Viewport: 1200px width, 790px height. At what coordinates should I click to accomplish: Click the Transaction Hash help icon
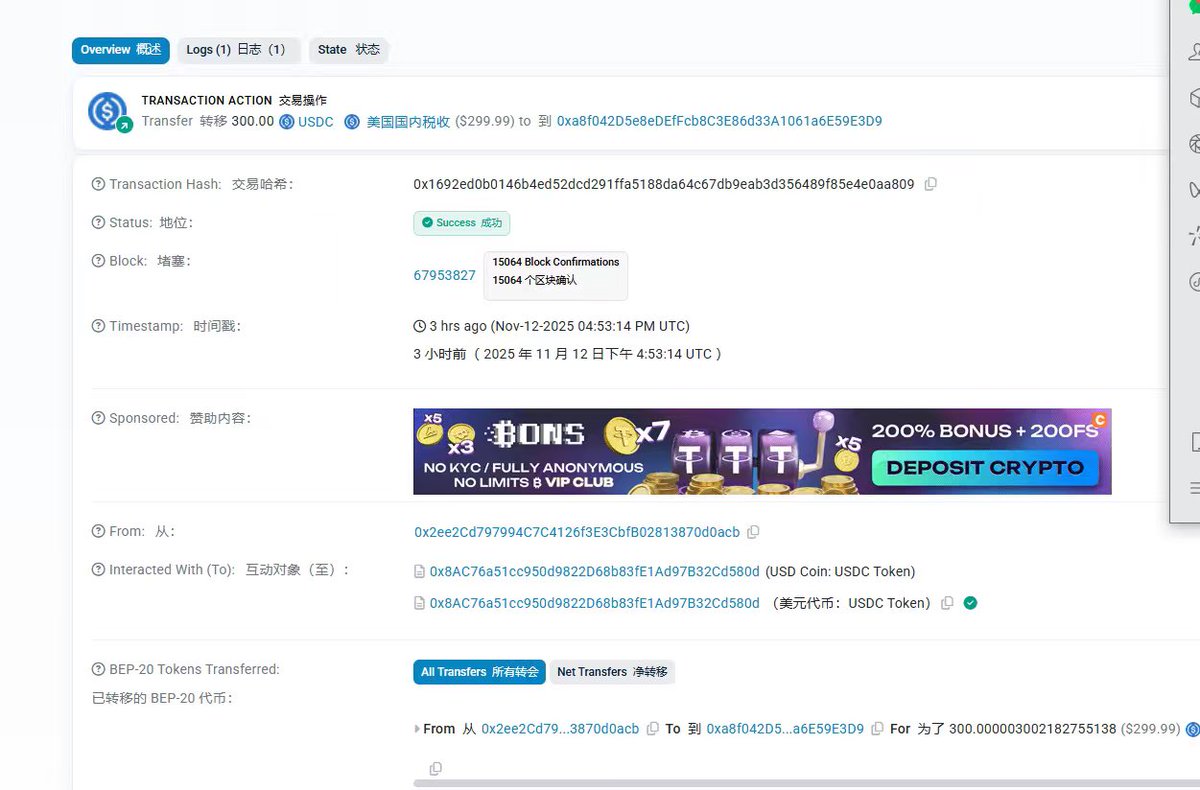[x=98, y=184]
